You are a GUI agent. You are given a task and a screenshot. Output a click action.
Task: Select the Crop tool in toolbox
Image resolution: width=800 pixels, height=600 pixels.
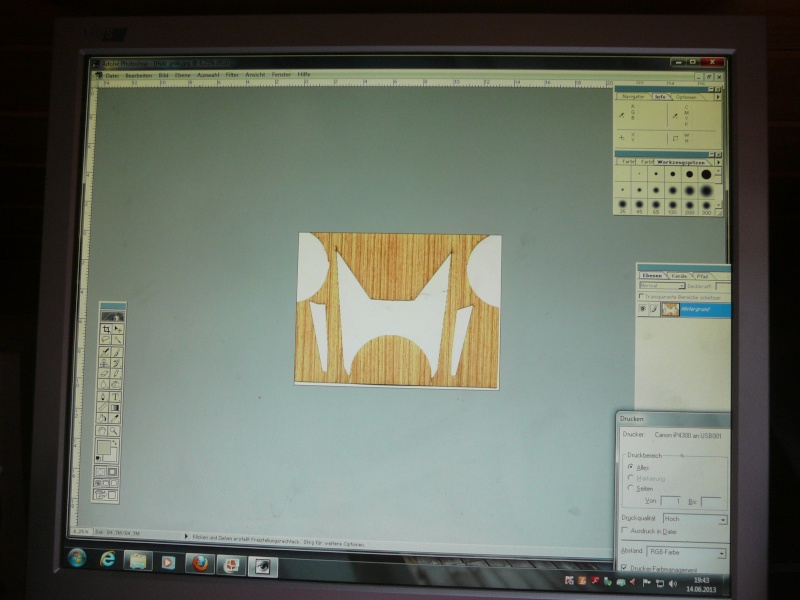[x=106, y=329]
